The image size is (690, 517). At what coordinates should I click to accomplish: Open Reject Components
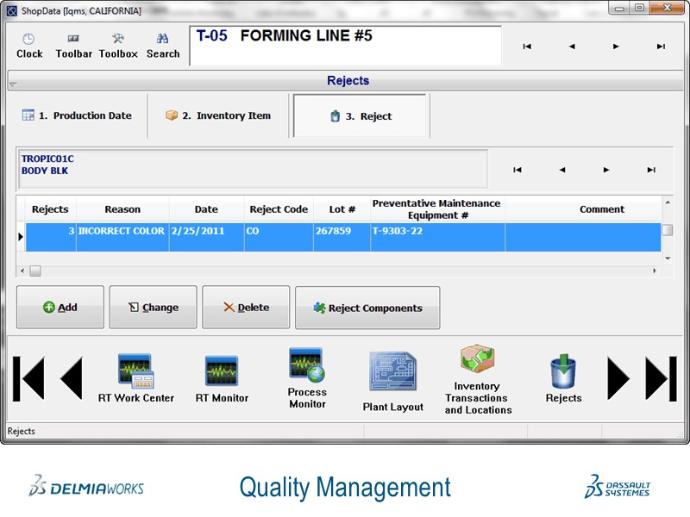click(367, 308)
